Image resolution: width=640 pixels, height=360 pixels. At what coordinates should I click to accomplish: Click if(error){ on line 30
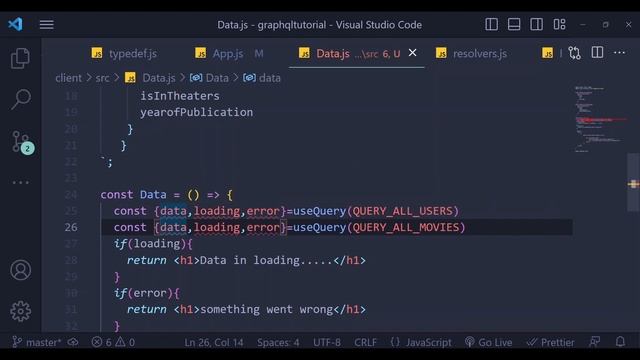pyautogui.click(x=147, y=293)
